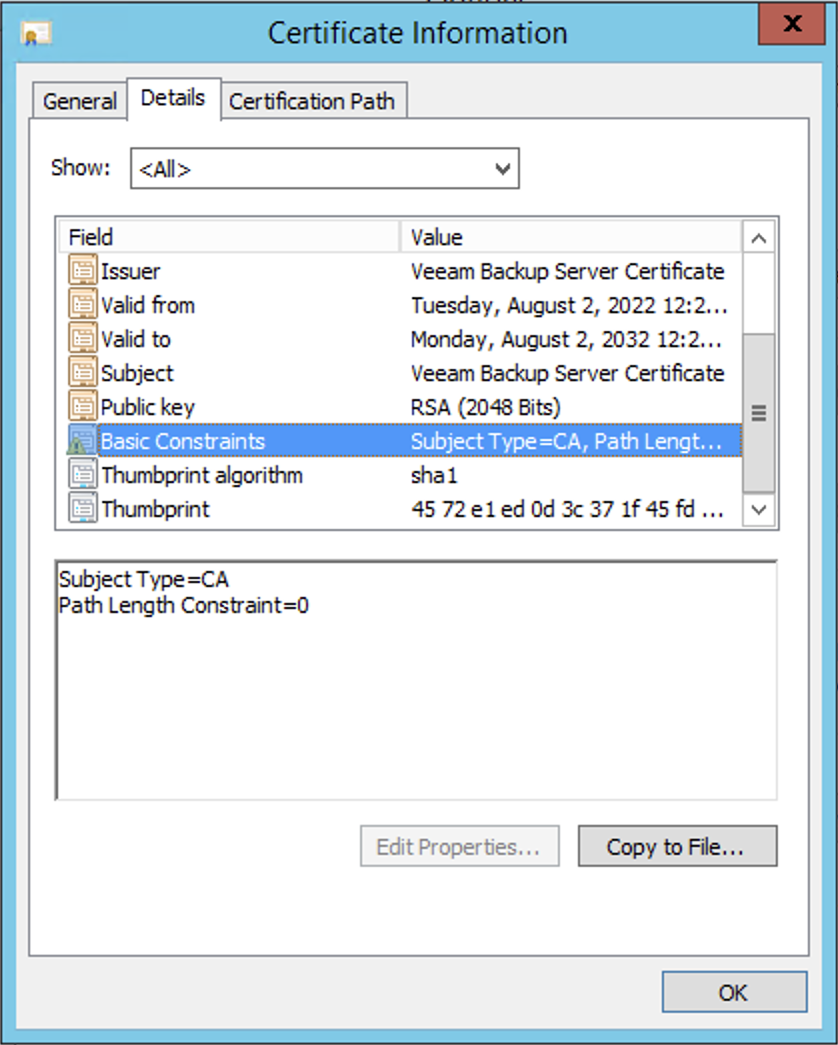838x1045 pixels.
Task: Click the Copy to File button
Action: [677, 846]
